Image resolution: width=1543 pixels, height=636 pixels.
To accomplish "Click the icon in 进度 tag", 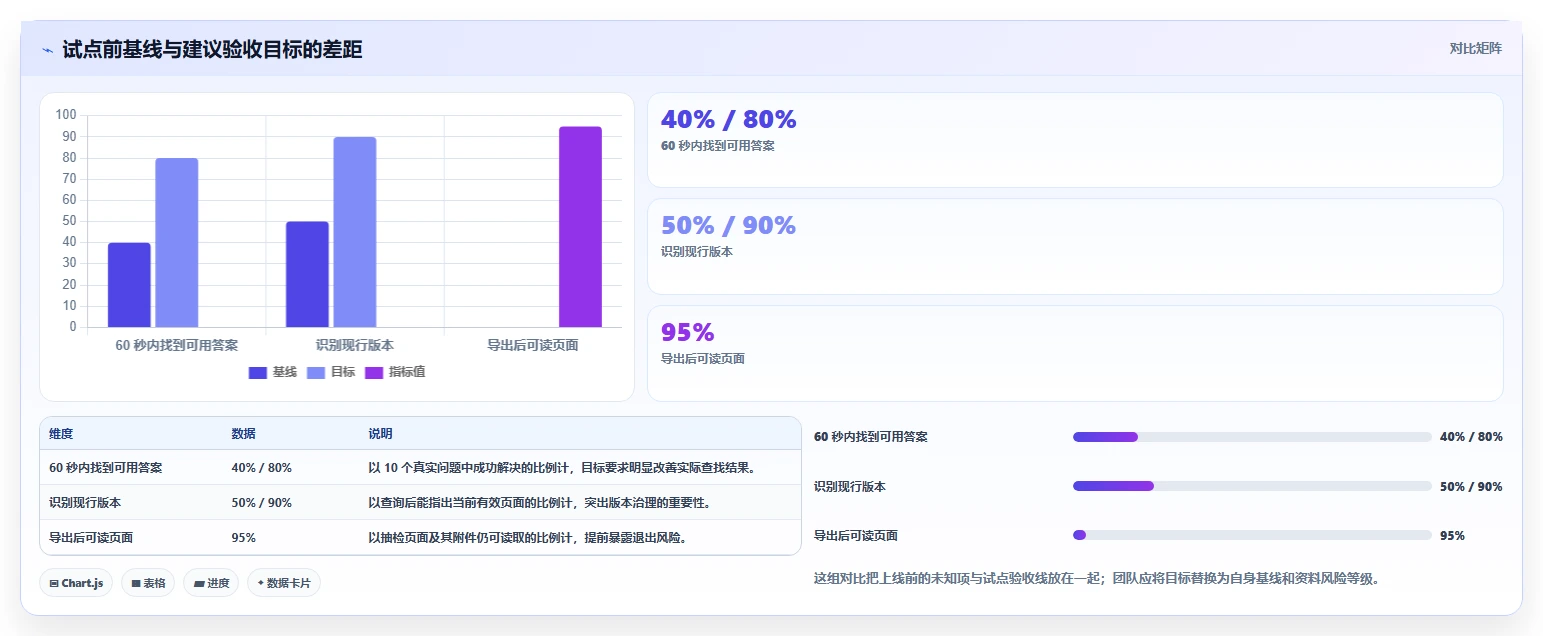I will click(x=198, y=583).
